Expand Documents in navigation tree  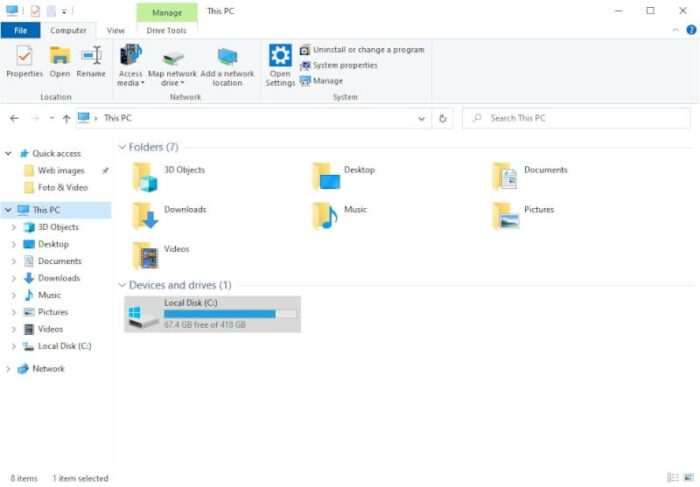coord(13,261)
